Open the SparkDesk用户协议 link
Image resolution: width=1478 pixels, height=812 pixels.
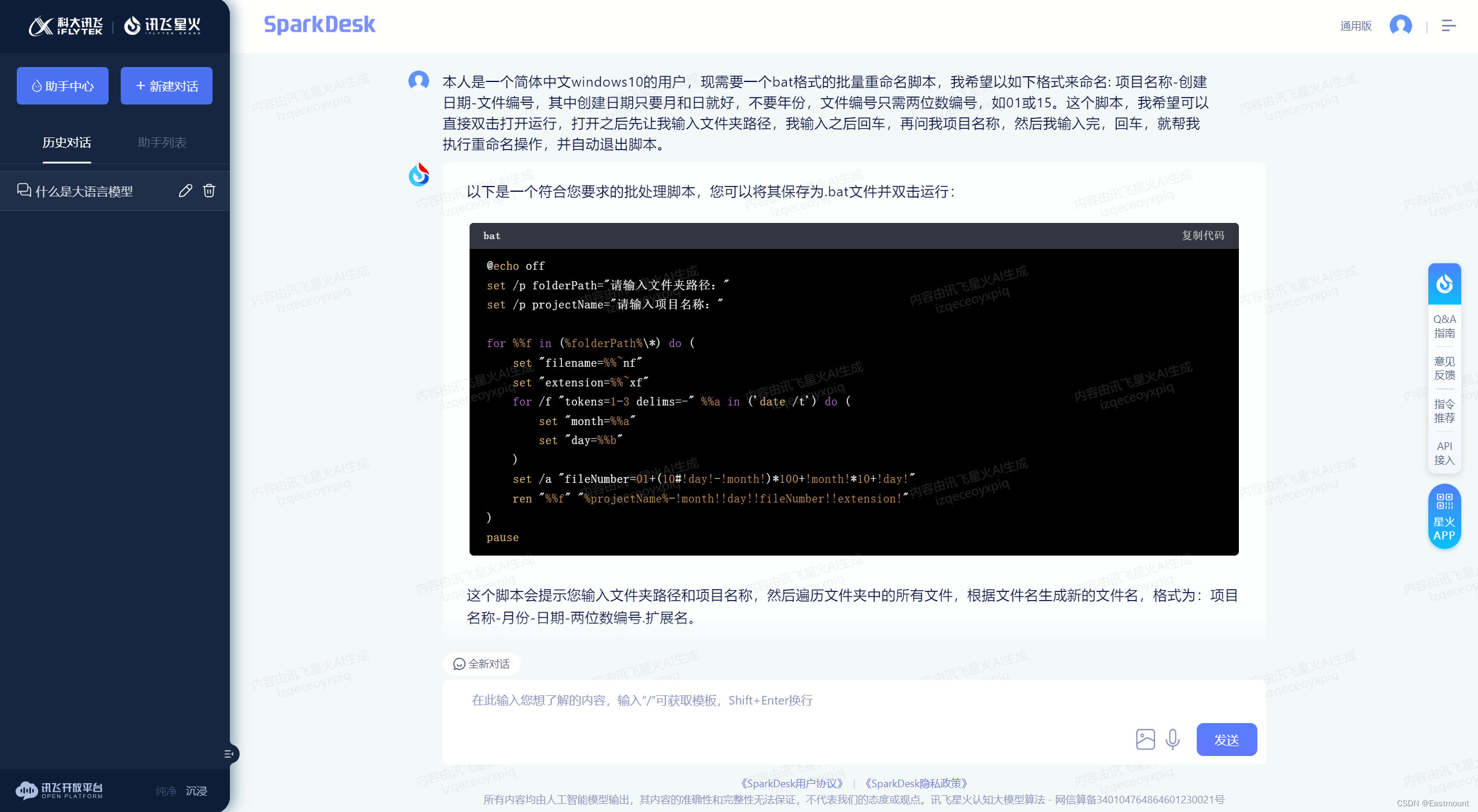coord(792,783)
